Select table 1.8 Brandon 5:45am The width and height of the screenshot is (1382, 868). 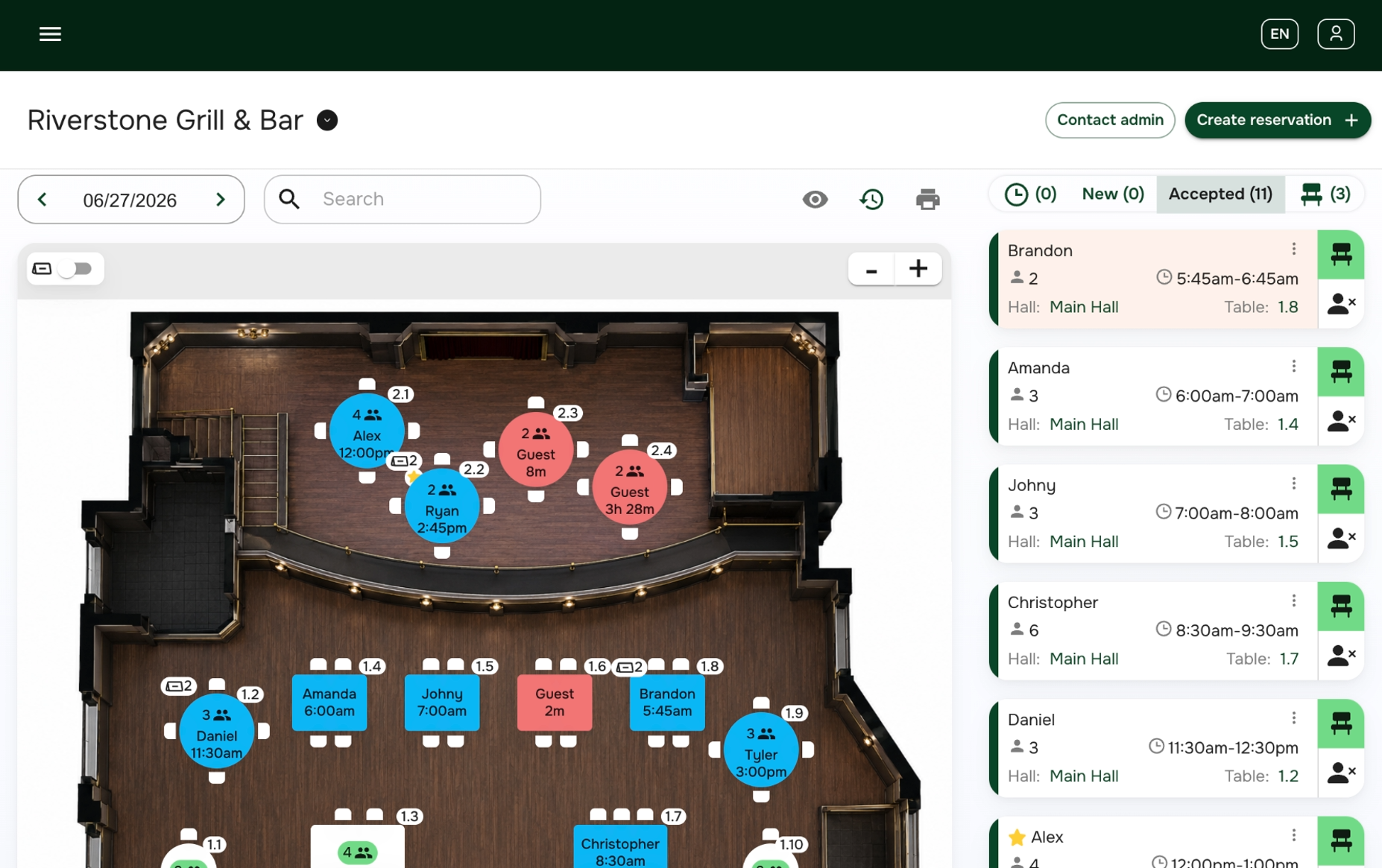point(667,703)
